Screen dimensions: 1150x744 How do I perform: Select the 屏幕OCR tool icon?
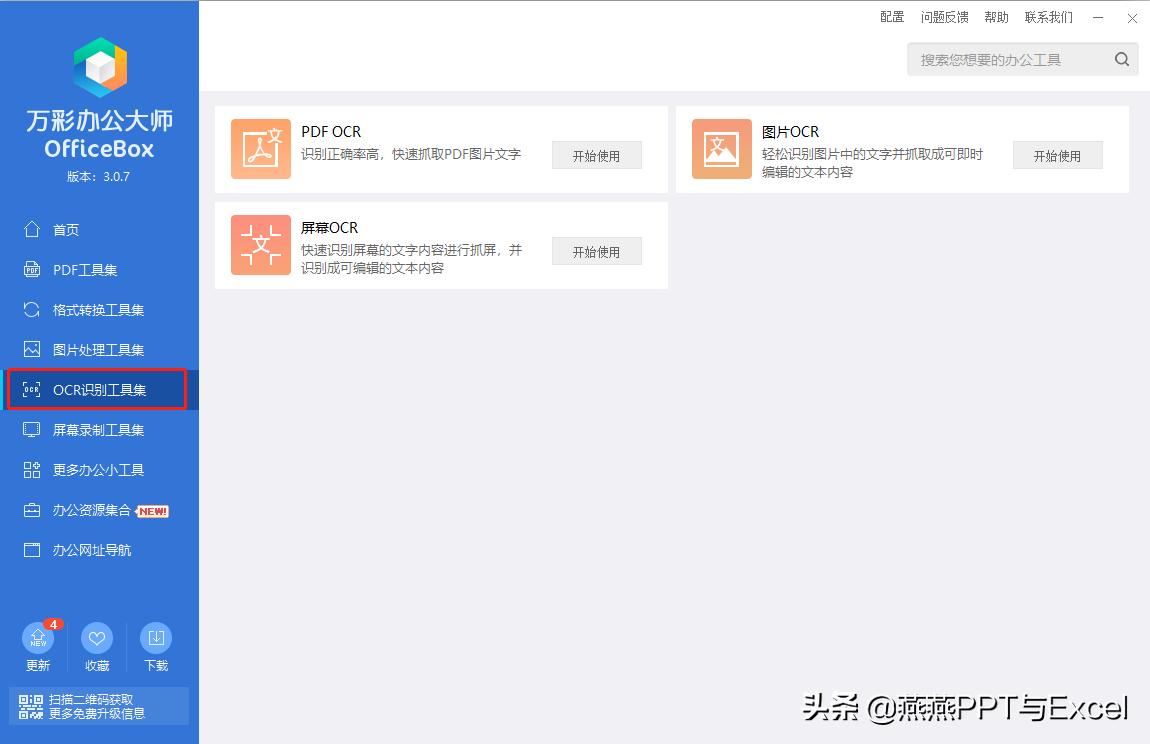point(260,245)
